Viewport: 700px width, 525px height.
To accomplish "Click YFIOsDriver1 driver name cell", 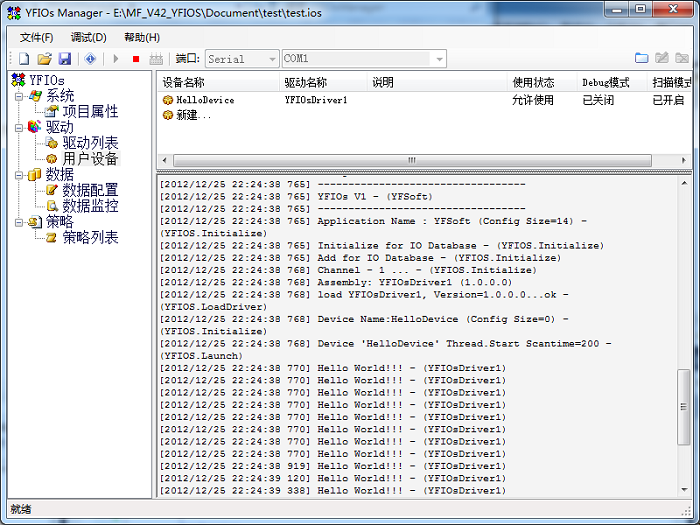I will [x=316, y=100].
